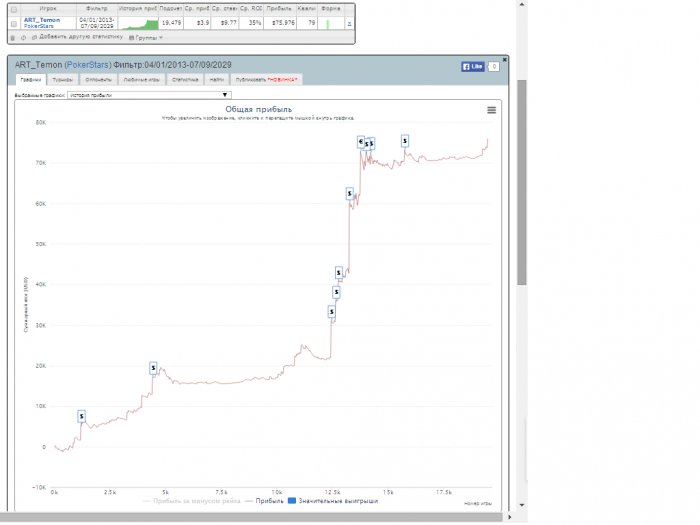Click the 04/01/2013-07/09/2029 filter cell
The height and width of the screenshot is (525, 700).
click(97, 23)
